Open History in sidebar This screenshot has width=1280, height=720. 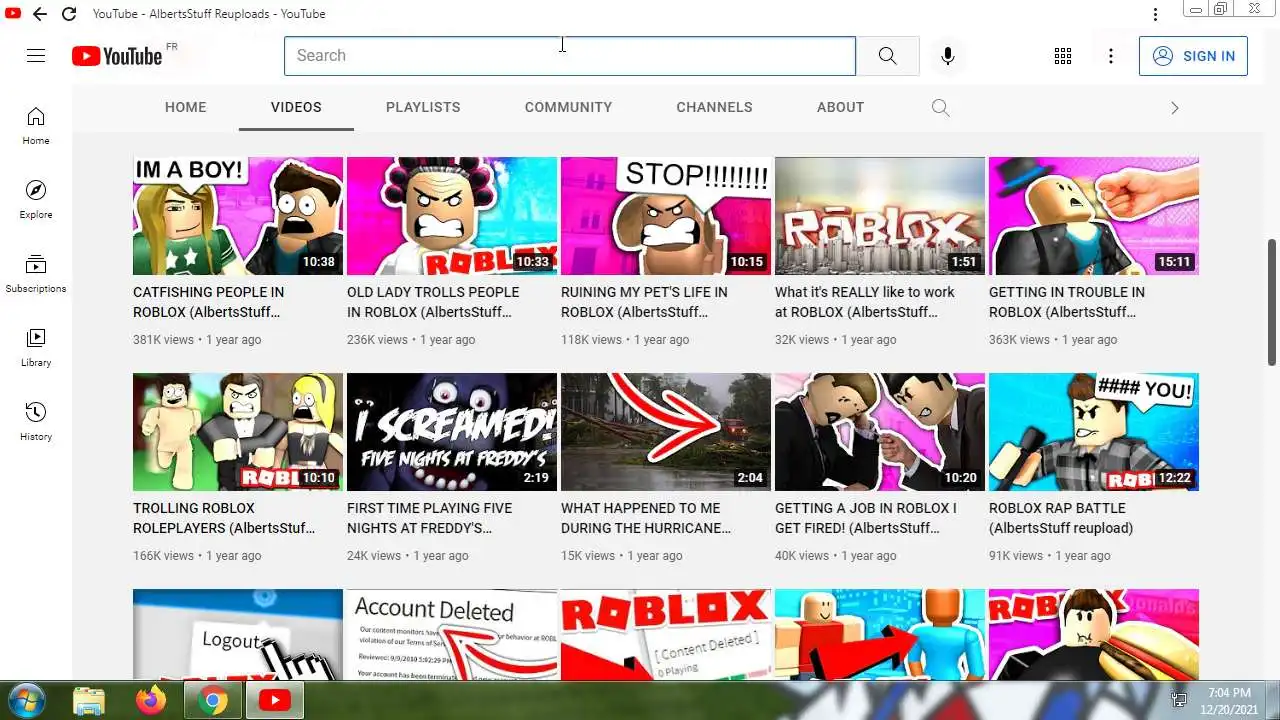[x=36, y=422]
